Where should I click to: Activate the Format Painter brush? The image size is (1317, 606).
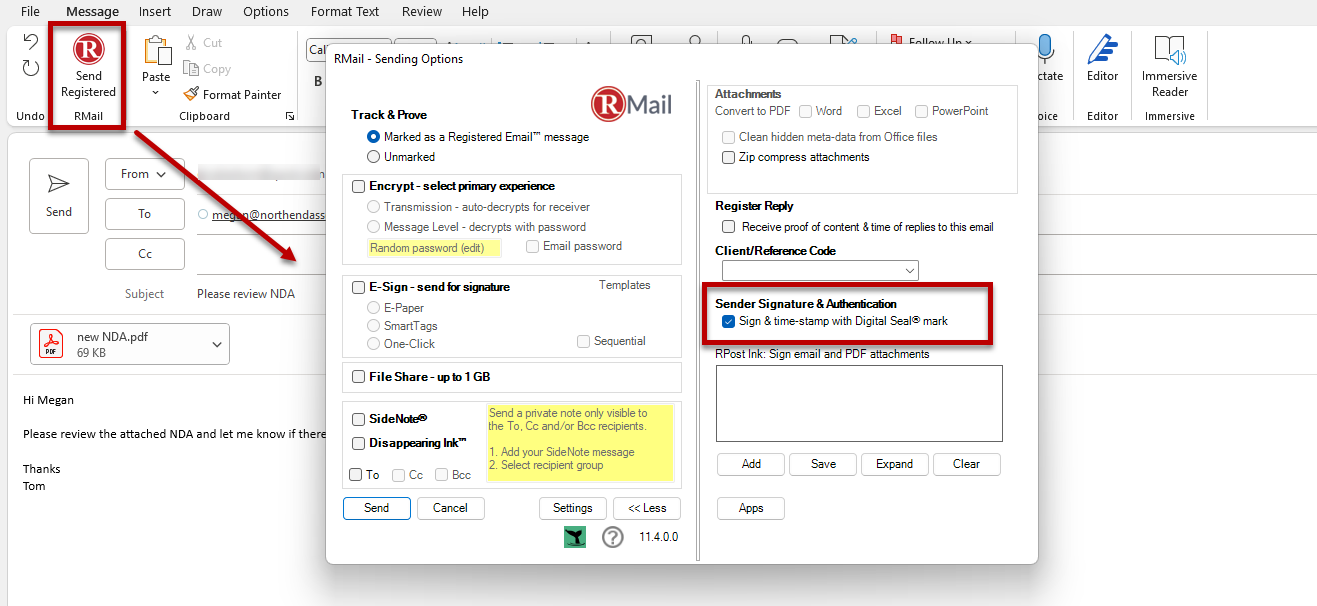coord(192,94)
